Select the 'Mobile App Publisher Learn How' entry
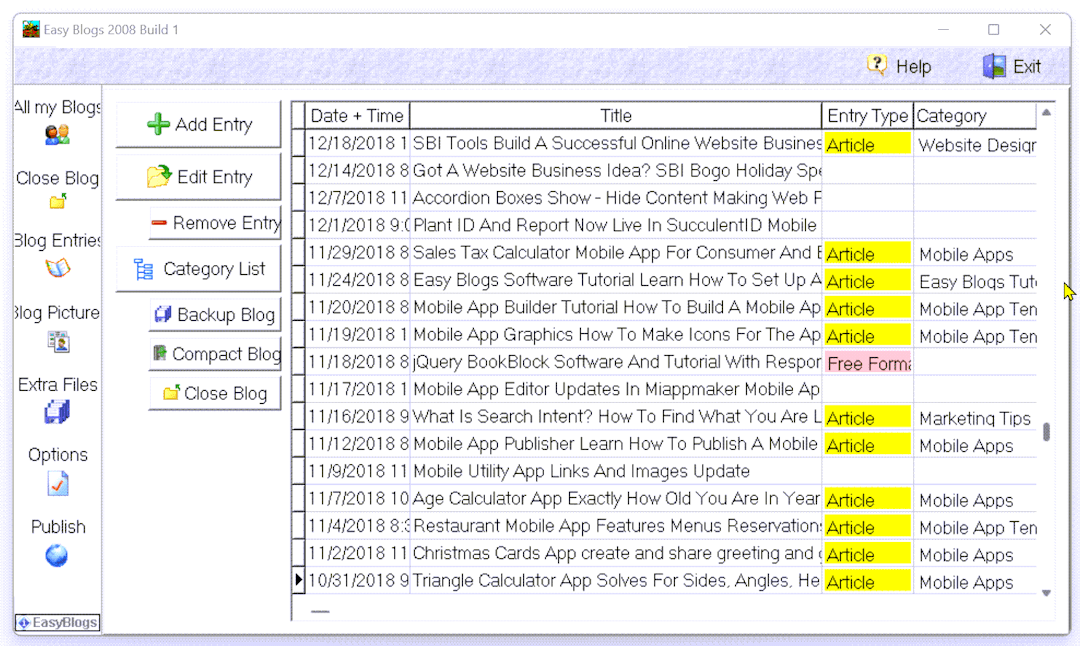Image resolution: width=1080 pixels, height=646 pixels. (x=616, y=444)
